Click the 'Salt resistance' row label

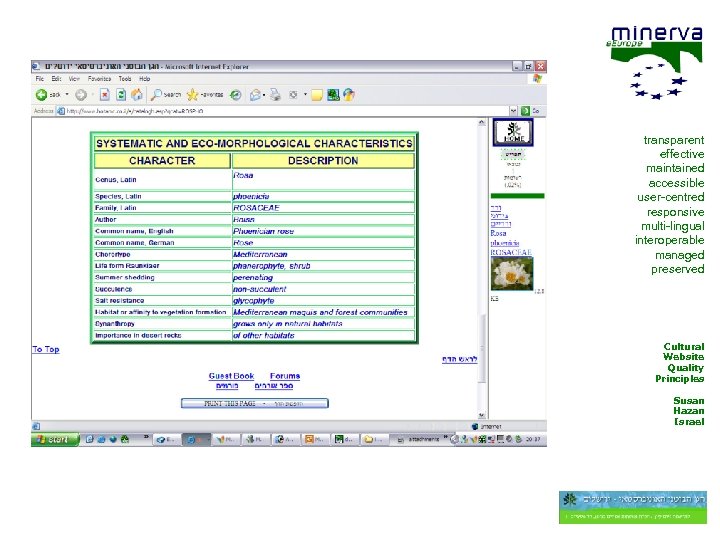pos(120,301)
